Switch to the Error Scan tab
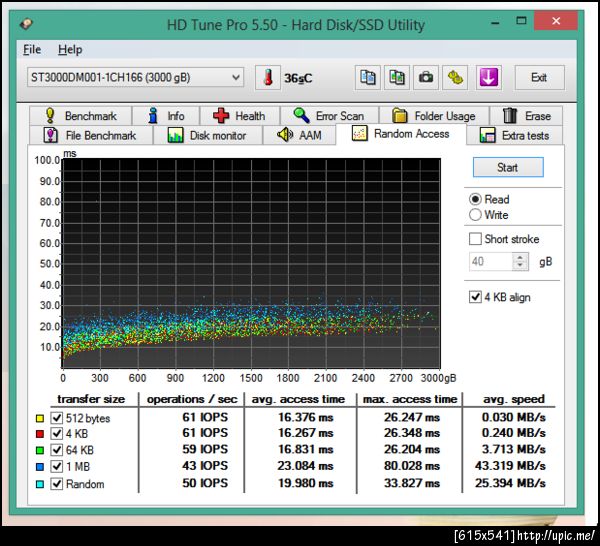The height and width of the screenshot is (546, 600). 329,116
